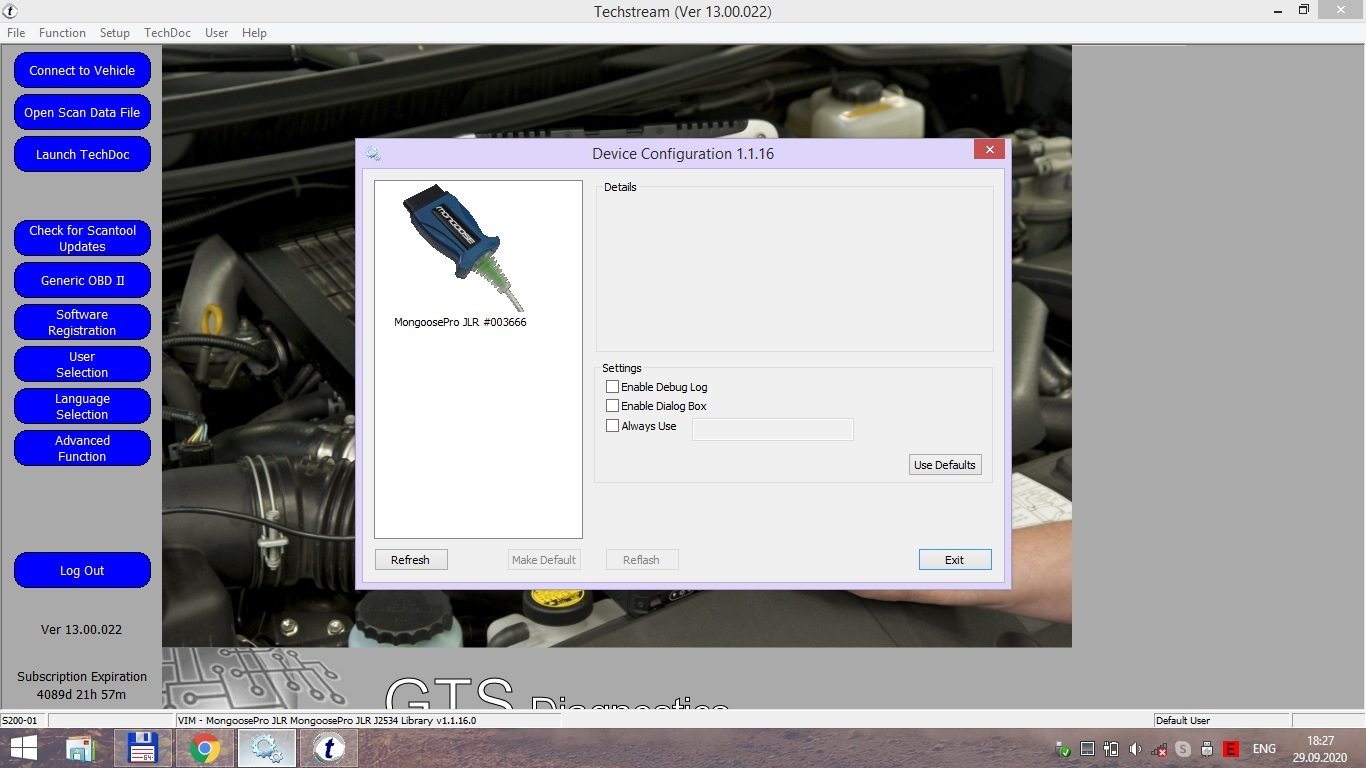Image resolution: width=1366 pixels, height=768 pixels.
Task: Open Scan Data File
Action: [82, 113]
